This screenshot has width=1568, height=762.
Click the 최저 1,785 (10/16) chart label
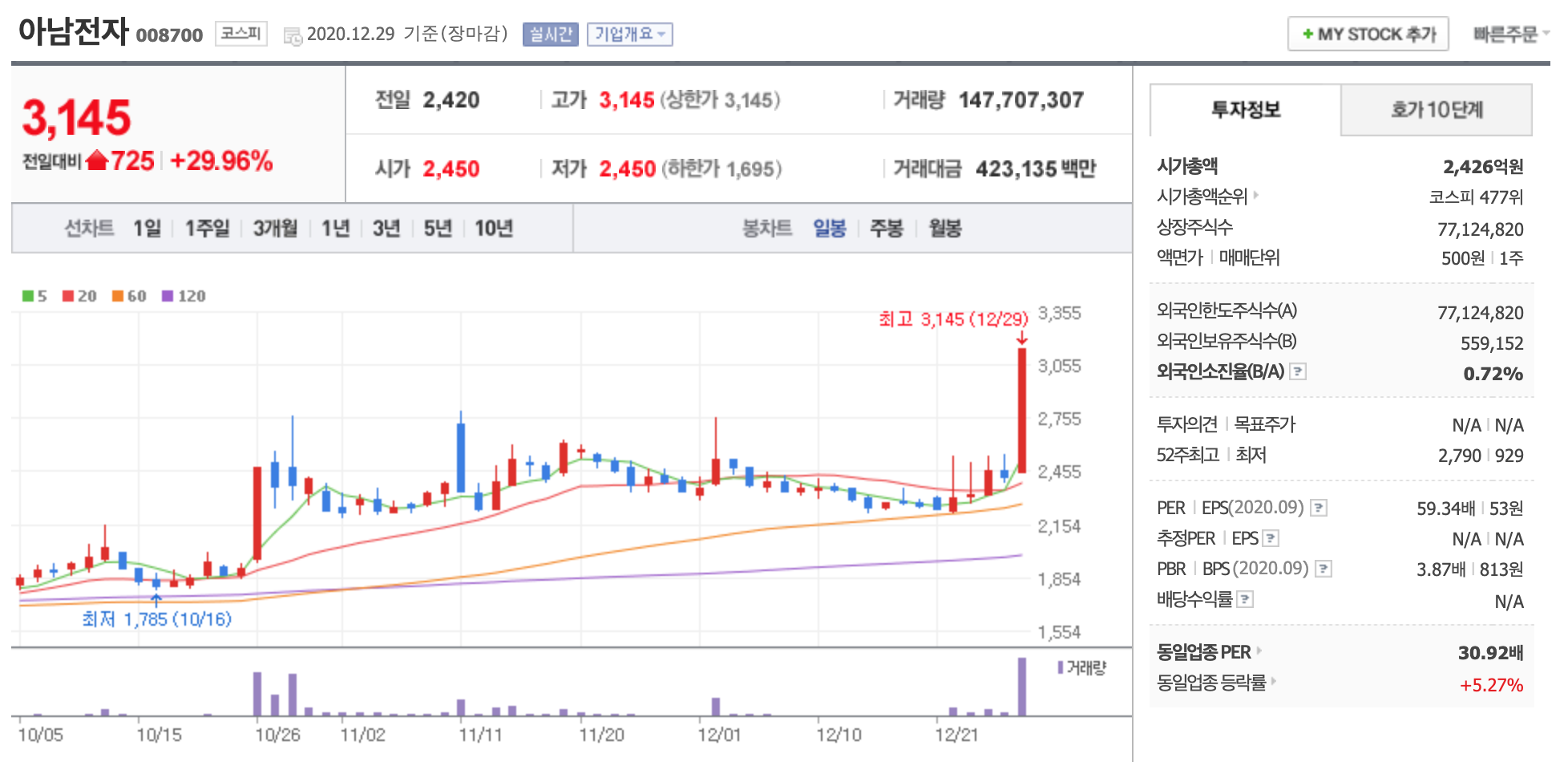click(157, 619)
